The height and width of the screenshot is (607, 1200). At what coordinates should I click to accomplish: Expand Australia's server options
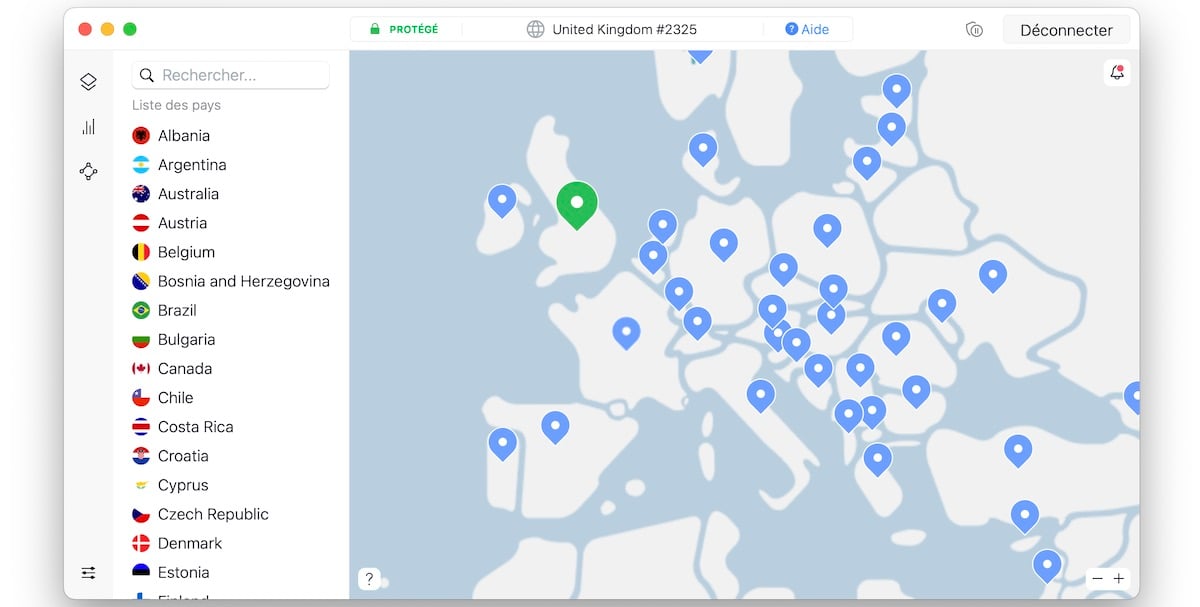189,193
